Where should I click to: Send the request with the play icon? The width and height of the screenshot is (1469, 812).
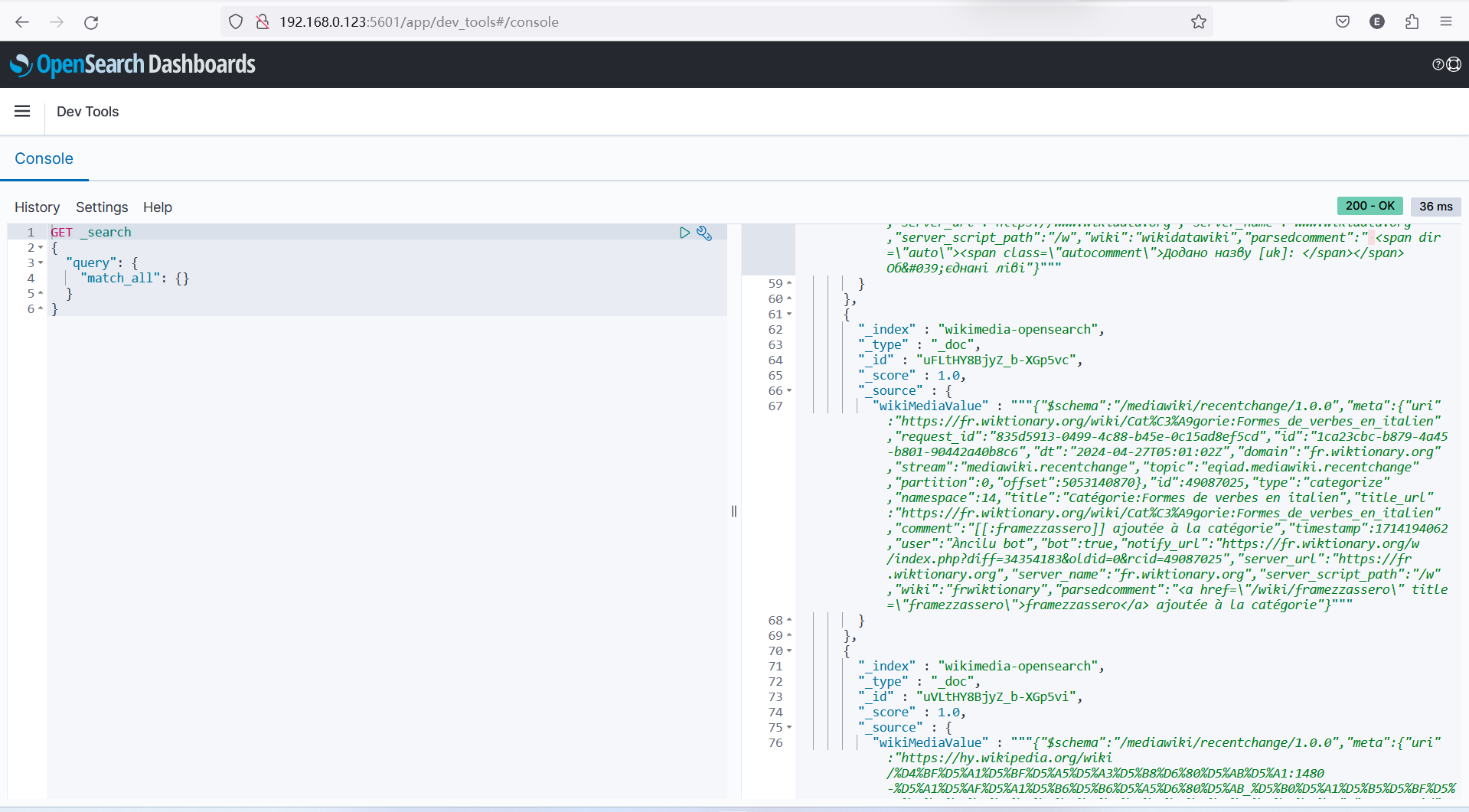(684, 233)
